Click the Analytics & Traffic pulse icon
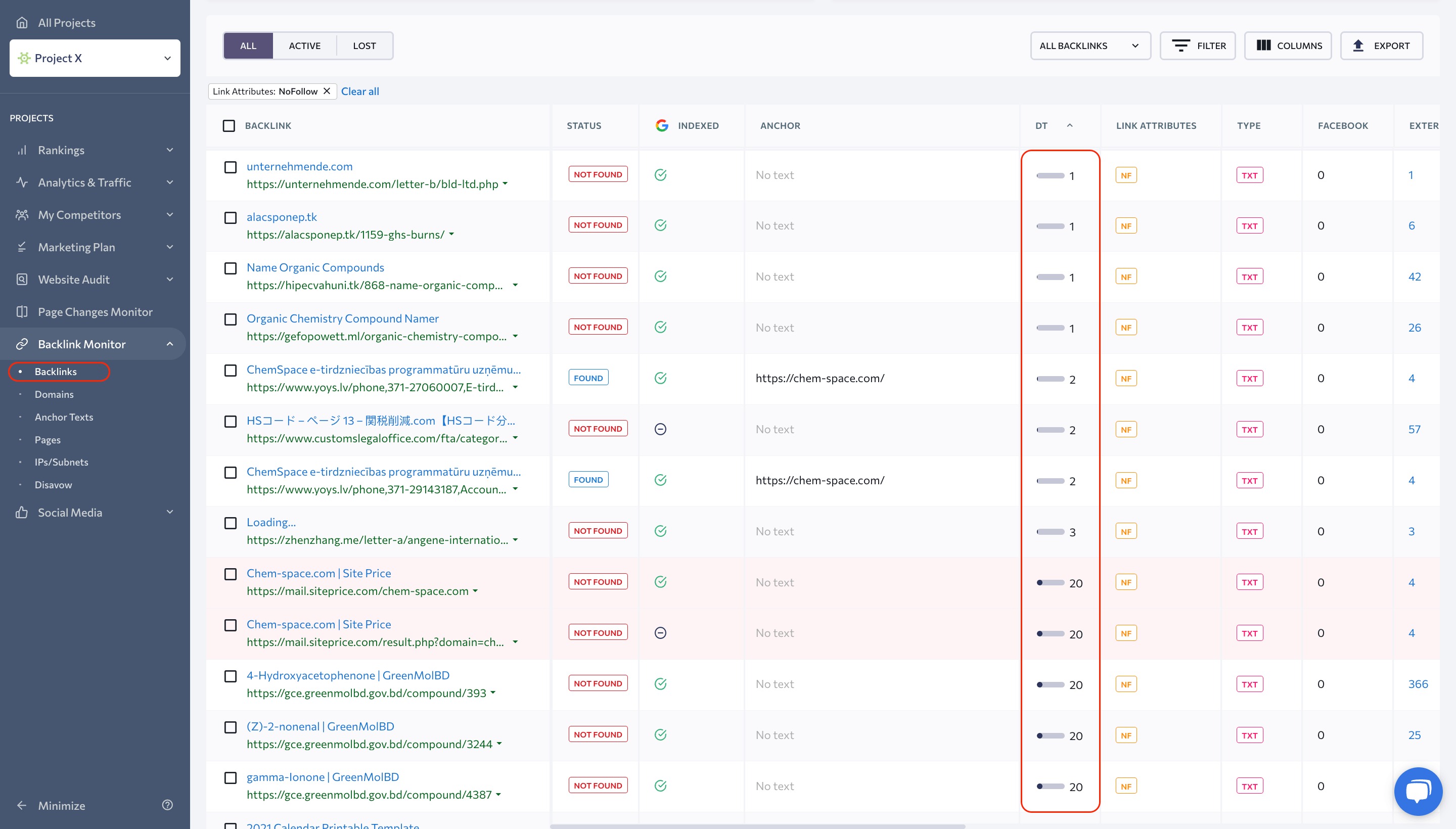Screen dimensions: 1456x829 click(22, 182)
